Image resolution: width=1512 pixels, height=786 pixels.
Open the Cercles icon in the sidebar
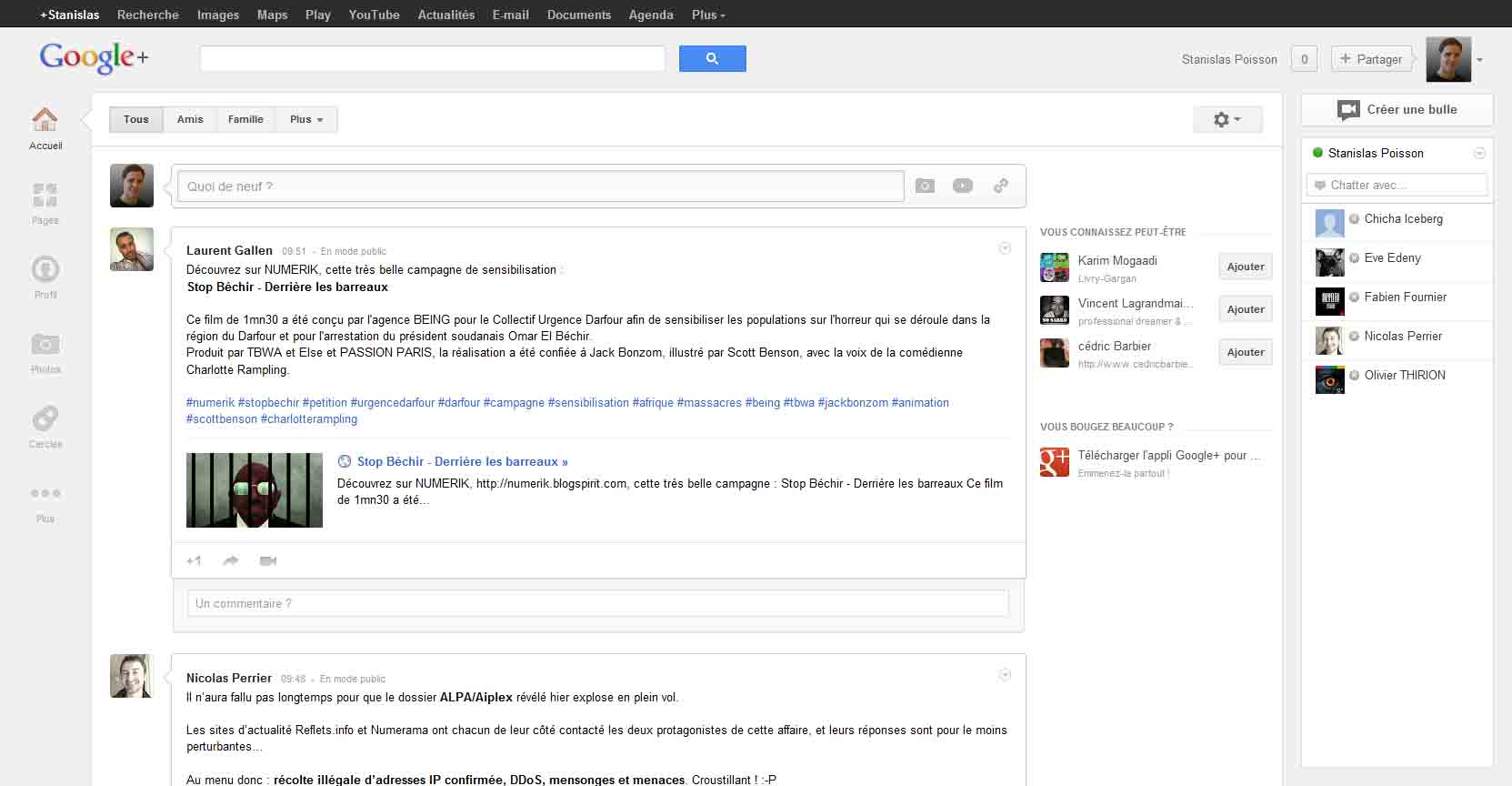pos(45,418)
